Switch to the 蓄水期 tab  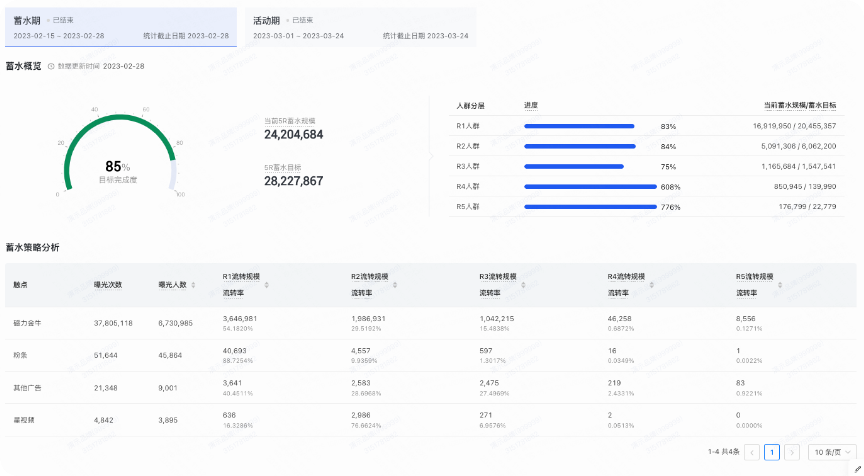coord(120,27)
